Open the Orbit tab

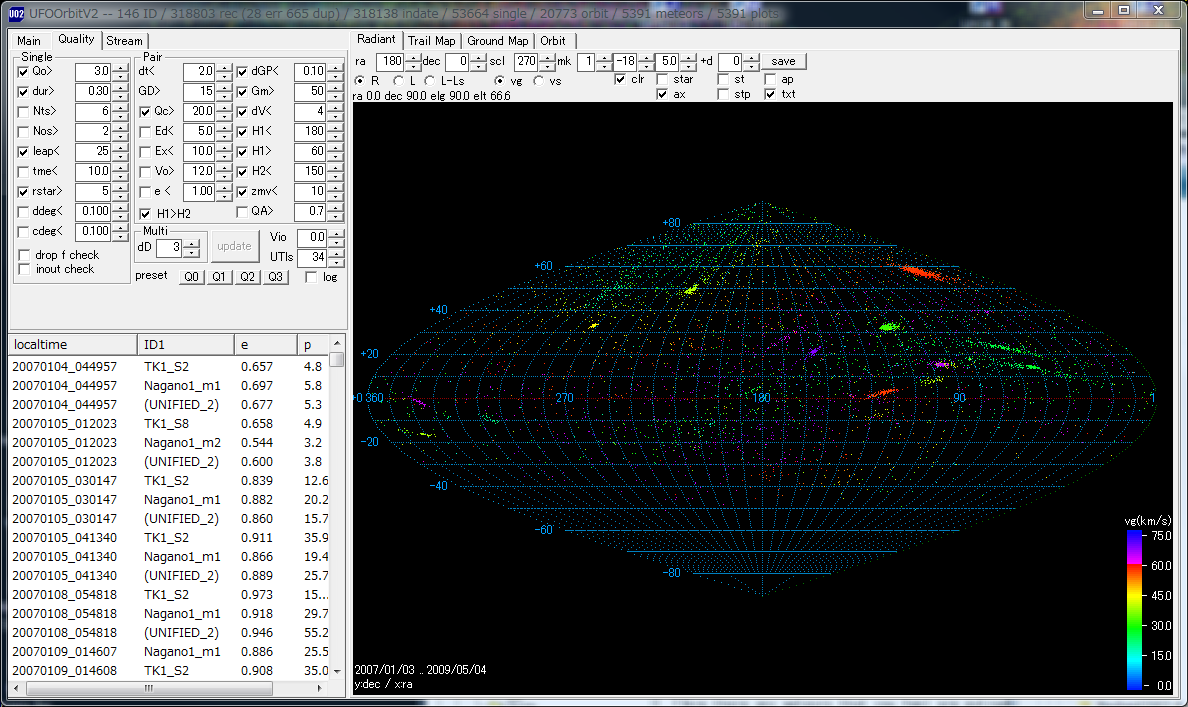pyautogui.click(x=553, y=41)
